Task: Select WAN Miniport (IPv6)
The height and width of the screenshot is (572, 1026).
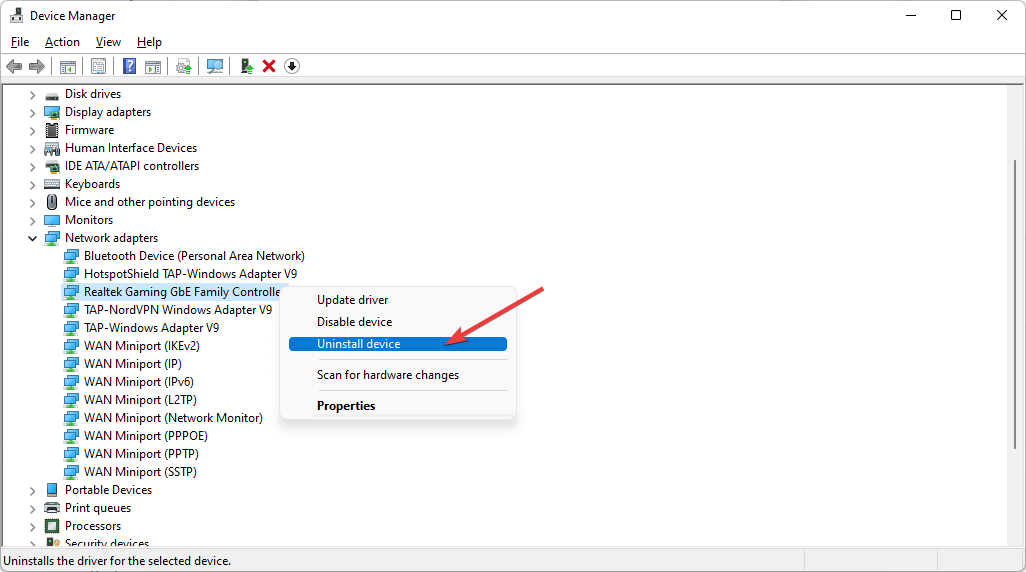Action: (x=139, y=382)
